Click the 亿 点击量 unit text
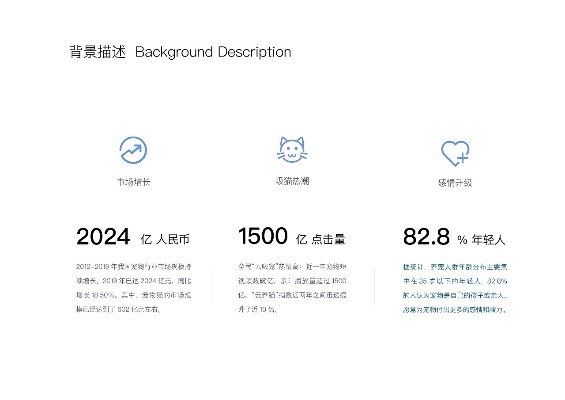Viewport: 565px width, 400px height. (320, 239)
